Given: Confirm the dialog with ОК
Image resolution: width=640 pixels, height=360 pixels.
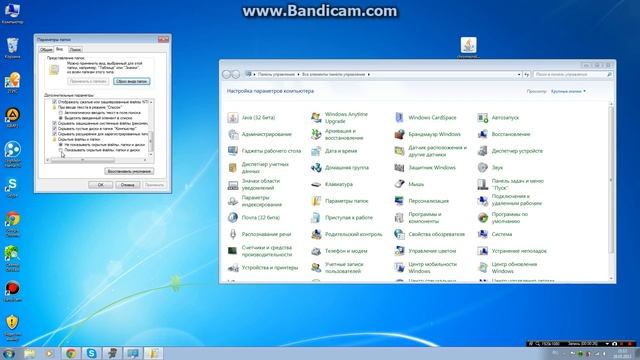Looking at the screenshot, I should (x=100, y=185).
